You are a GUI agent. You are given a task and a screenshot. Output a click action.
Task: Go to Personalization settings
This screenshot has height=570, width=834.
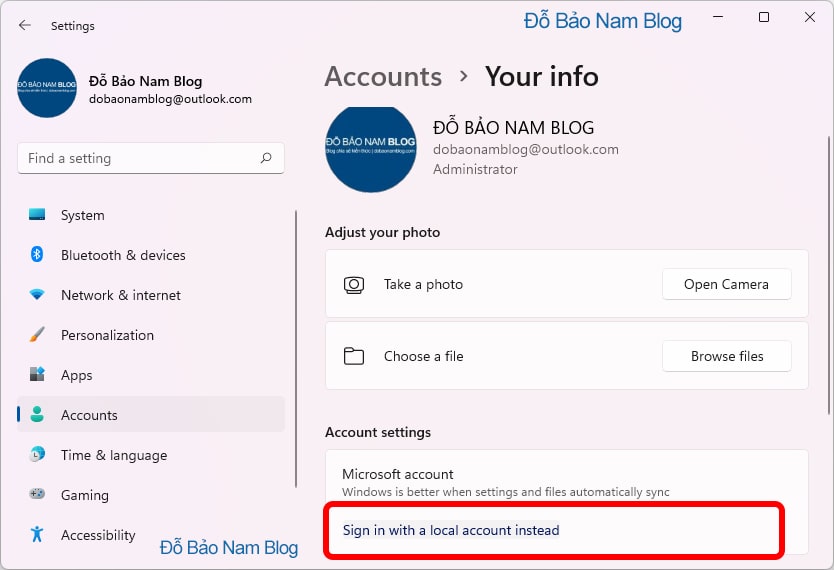point(151,335)
